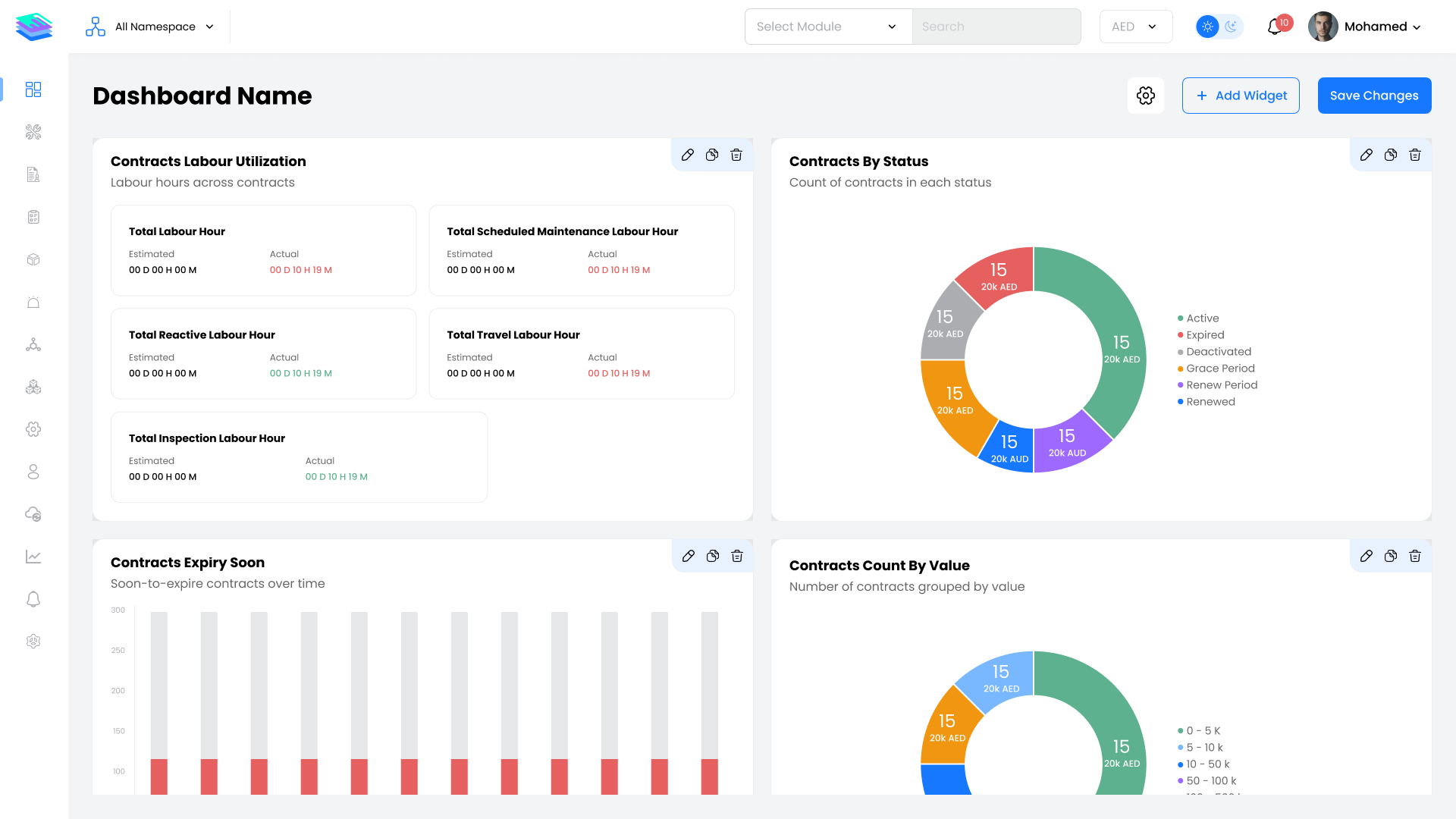Delete the Contracts Labour Utilization widget
The width and height of the screenshot is (1456, 819).
point(736,155)
